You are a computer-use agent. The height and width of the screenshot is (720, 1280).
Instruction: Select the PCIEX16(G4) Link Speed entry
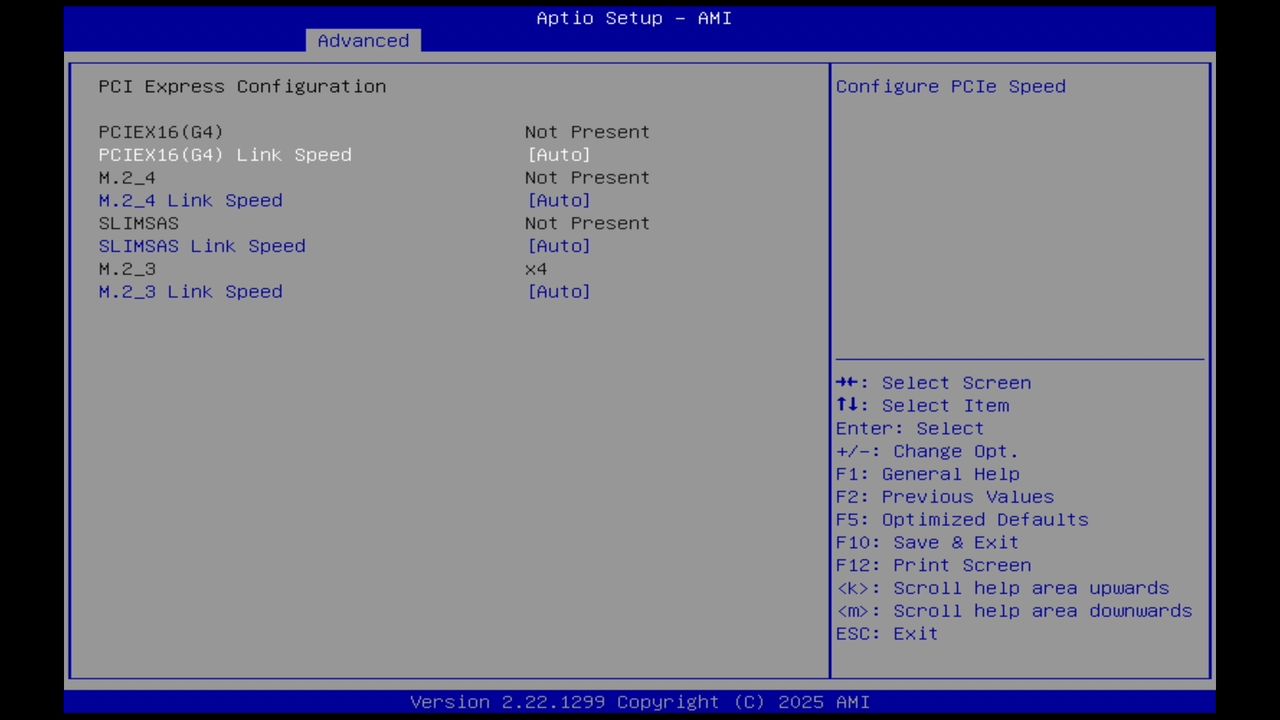coord(225,155)
